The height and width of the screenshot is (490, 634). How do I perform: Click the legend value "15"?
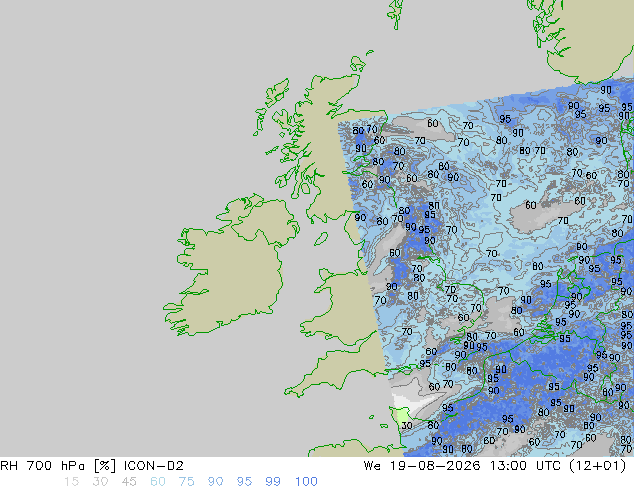[71, 482]
